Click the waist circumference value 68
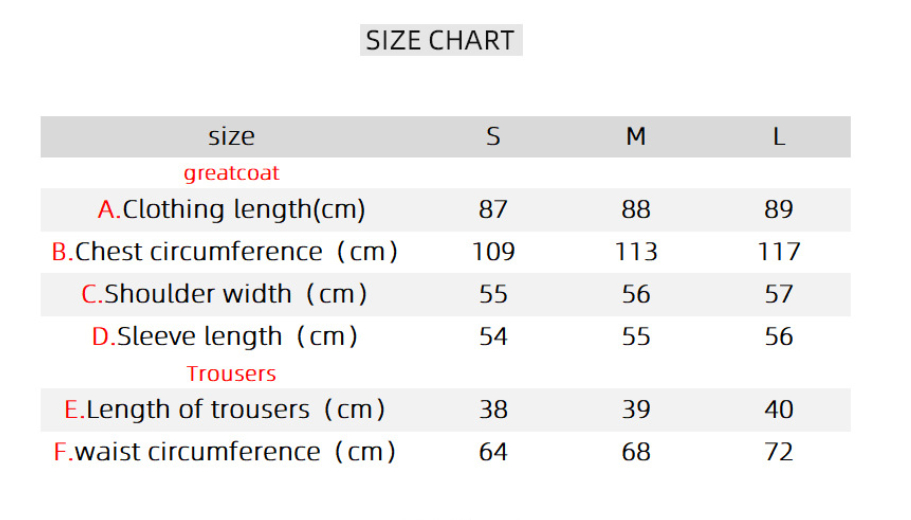 636,452
